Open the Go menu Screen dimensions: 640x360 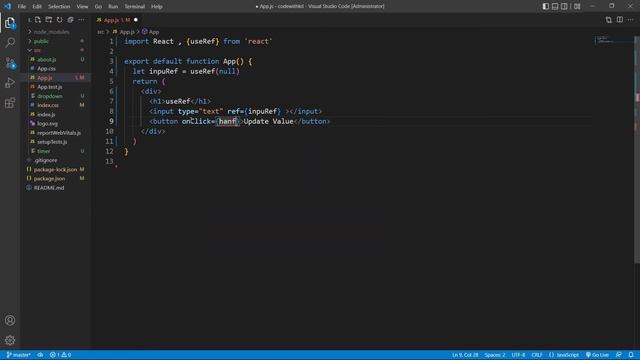[x=98, y=7]
